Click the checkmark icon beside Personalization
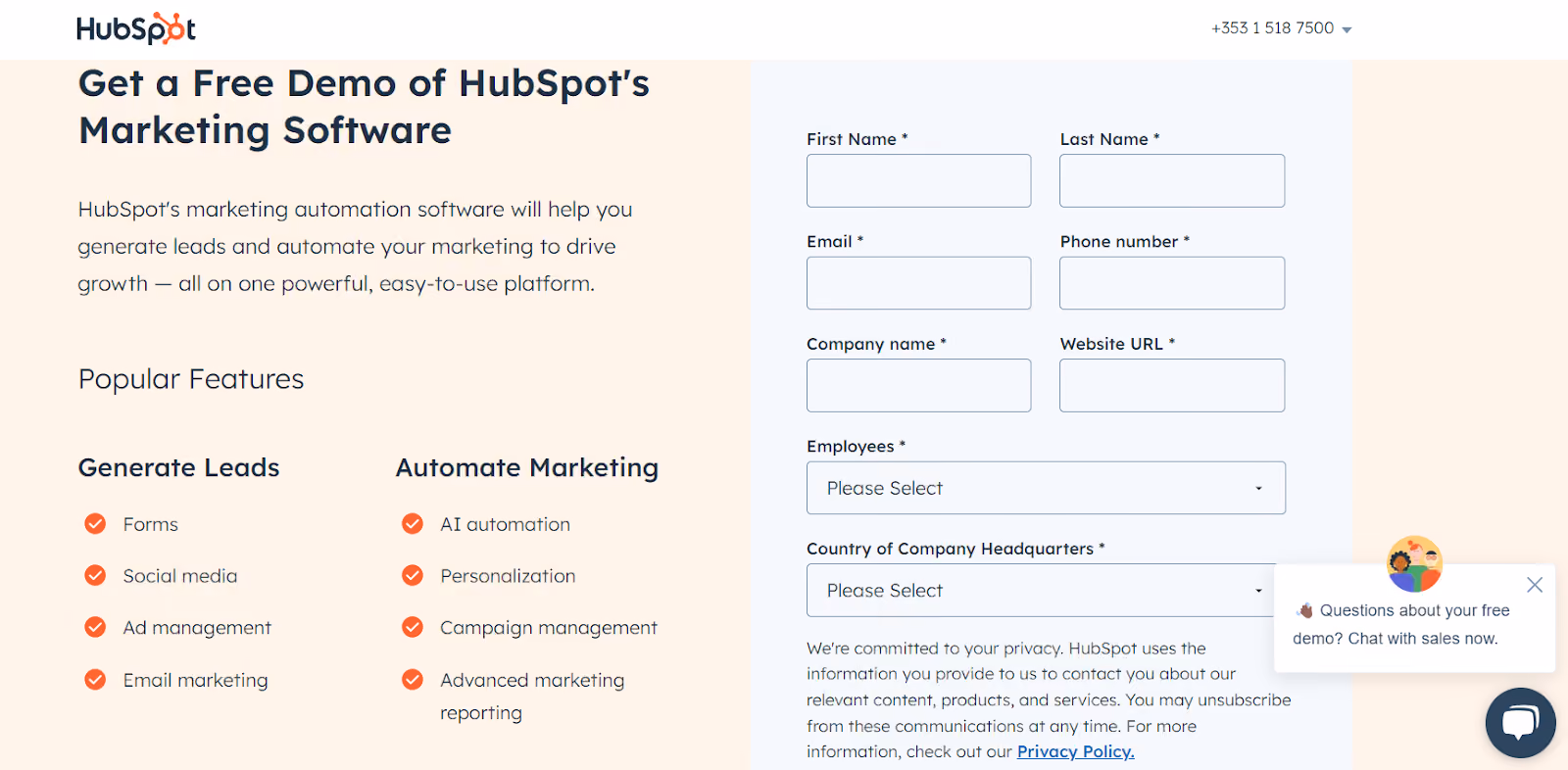The height and width of the screenshot is (770, 1568). 413,575
